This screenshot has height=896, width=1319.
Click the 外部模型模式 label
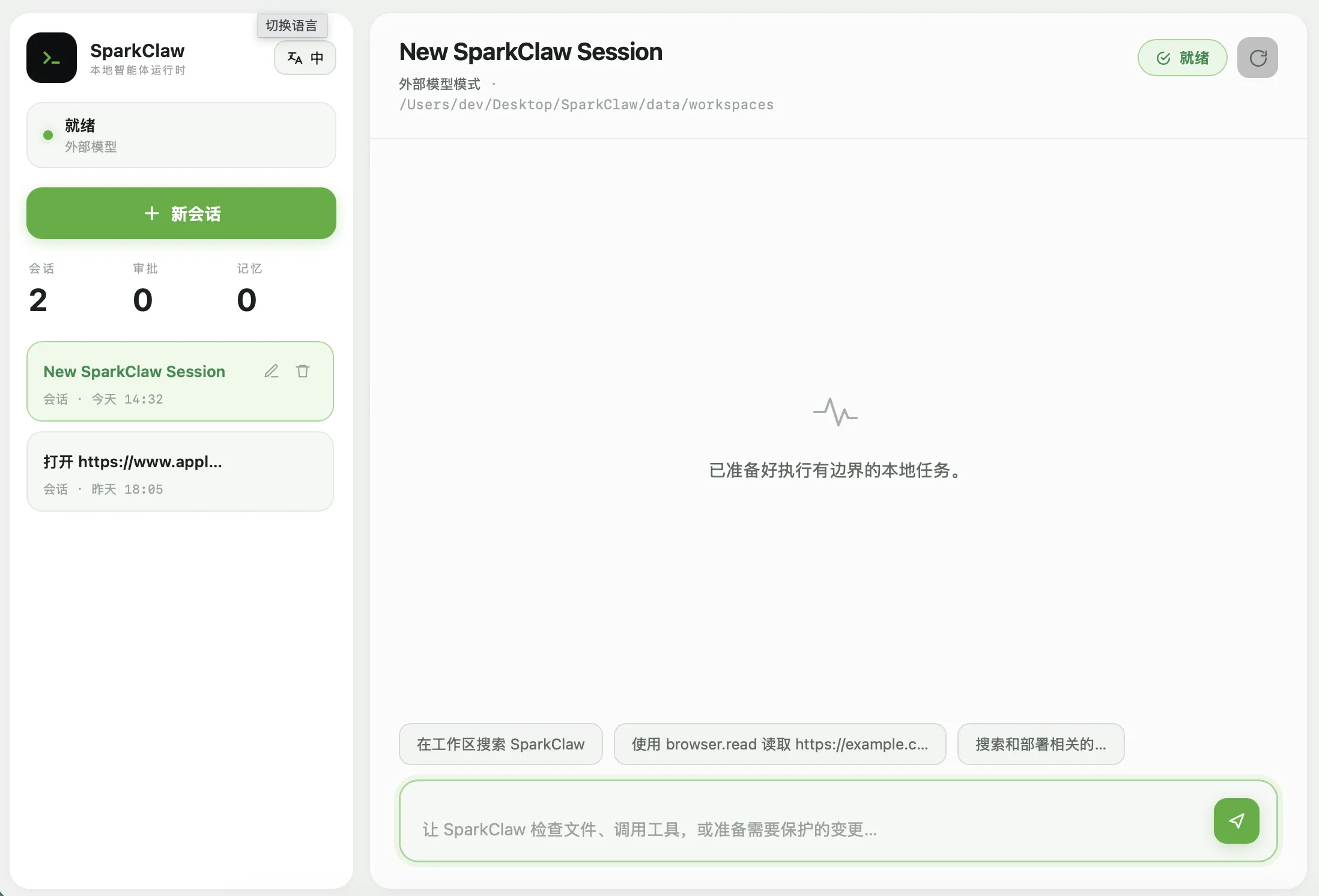[x=440, y=84]
